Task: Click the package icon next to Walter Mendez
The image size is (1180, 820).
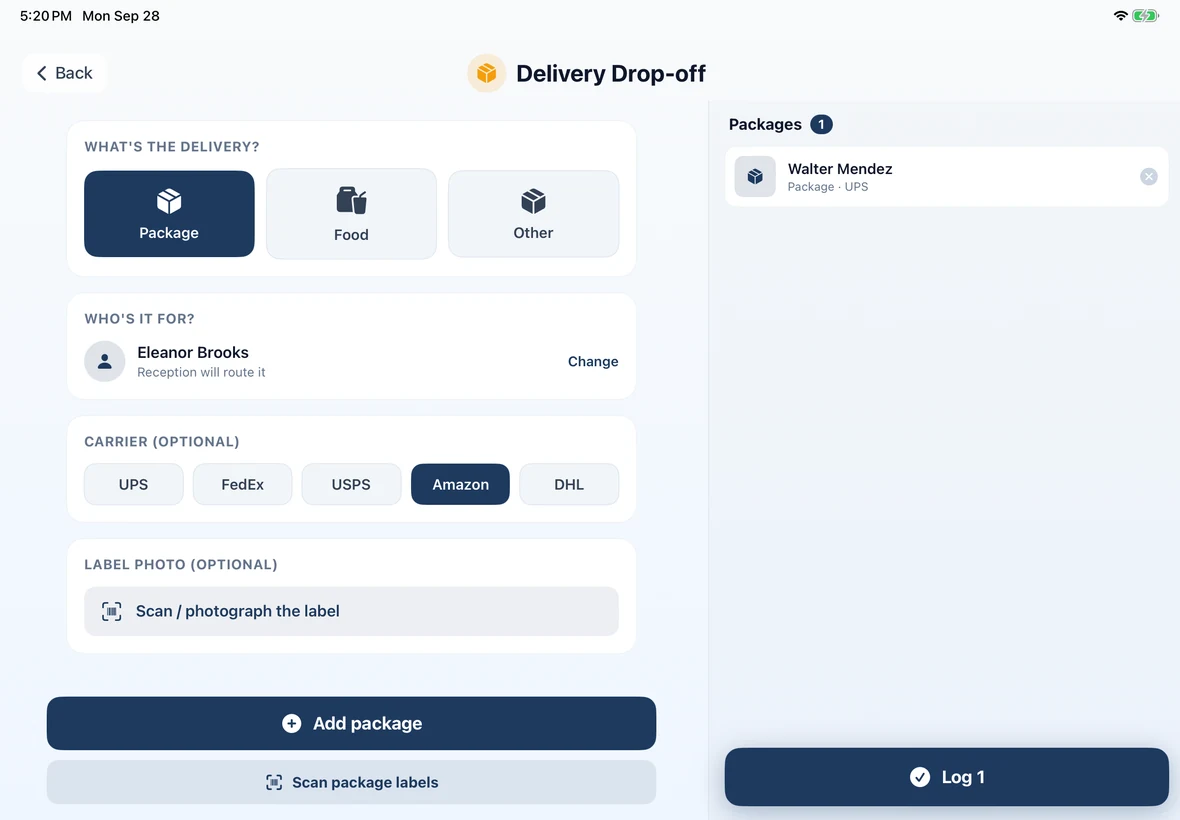Action: click(x=755, y=177)
